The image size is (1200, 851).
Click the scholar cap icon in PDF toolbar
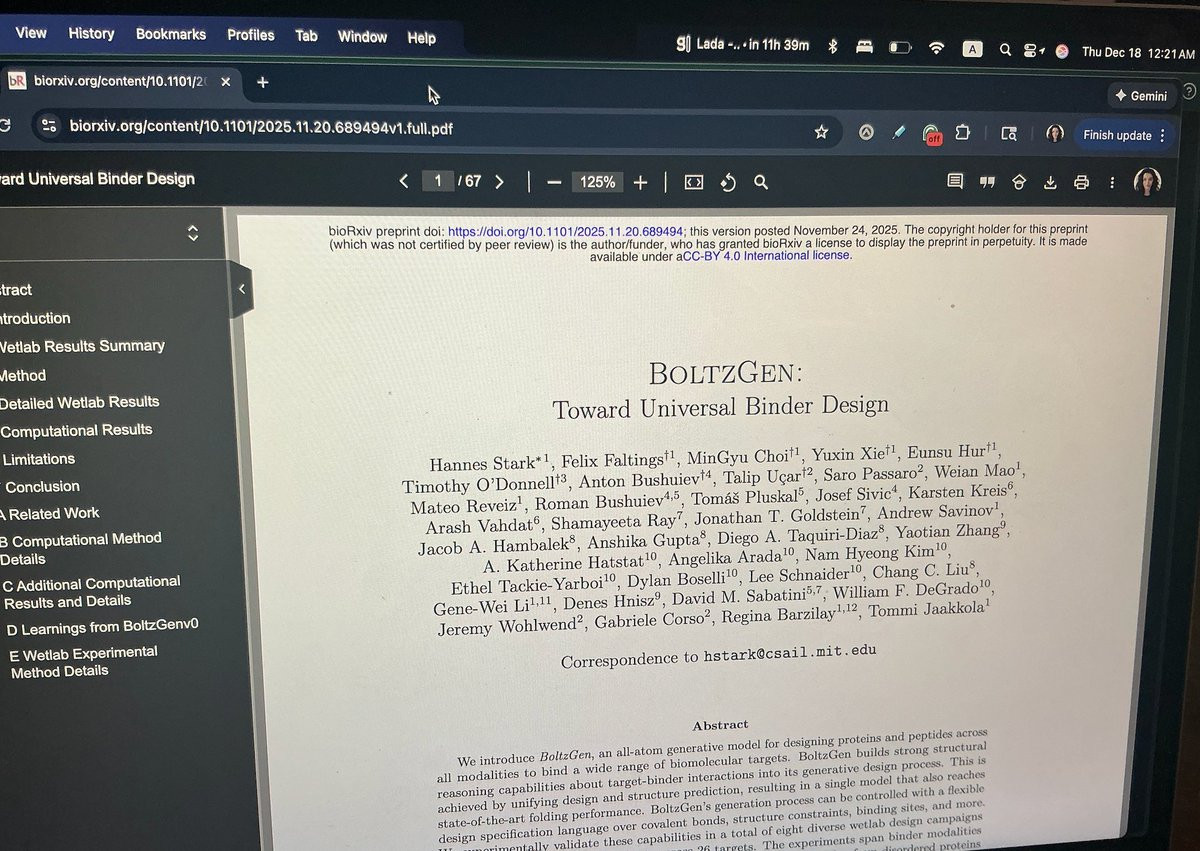click(x=1019, y=182)
